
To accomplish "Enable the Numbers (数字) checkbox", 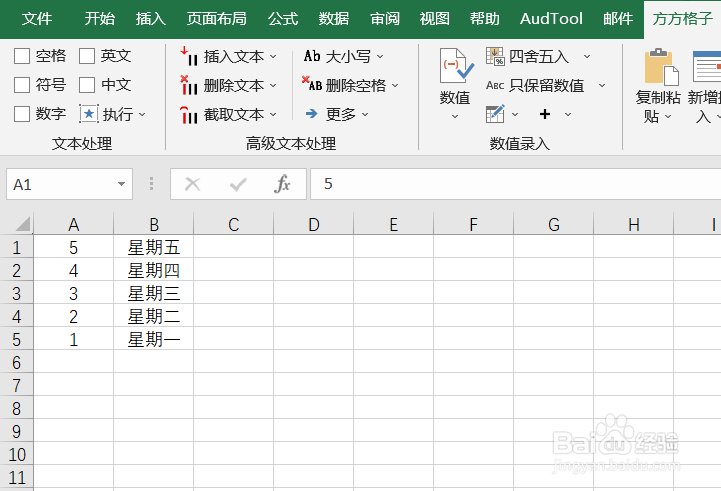I will 22,114.
